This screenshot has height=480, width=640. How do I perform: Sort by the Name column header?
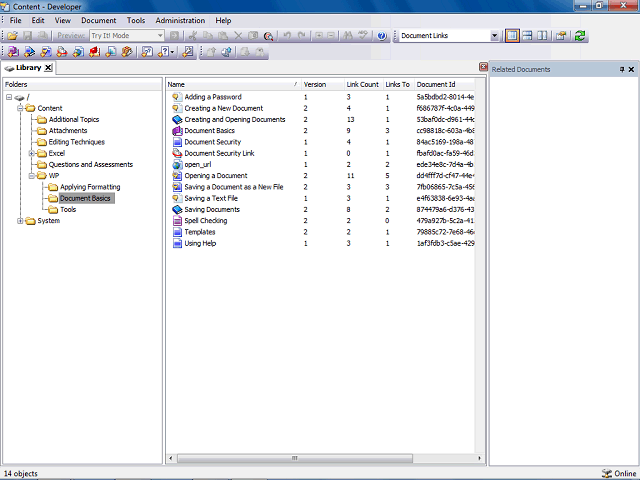click(x=233, y=84)
